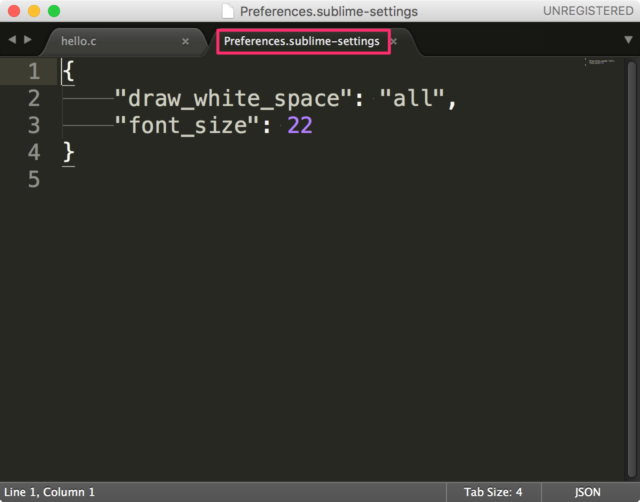
Task: Go to previous tab with left arrow
Action: [x=12, y=40]
